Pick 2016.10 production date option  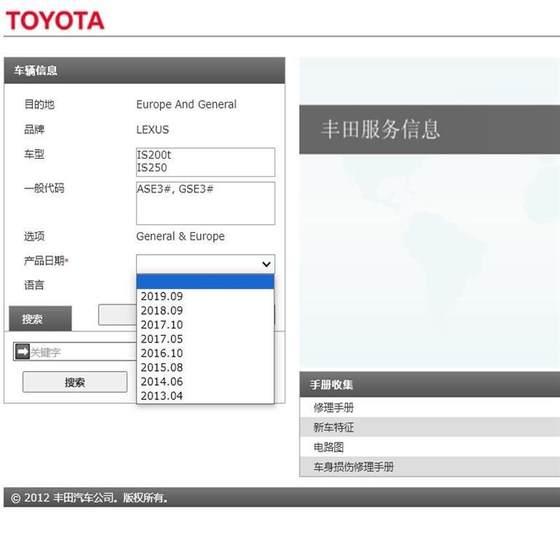click(205, 353)
